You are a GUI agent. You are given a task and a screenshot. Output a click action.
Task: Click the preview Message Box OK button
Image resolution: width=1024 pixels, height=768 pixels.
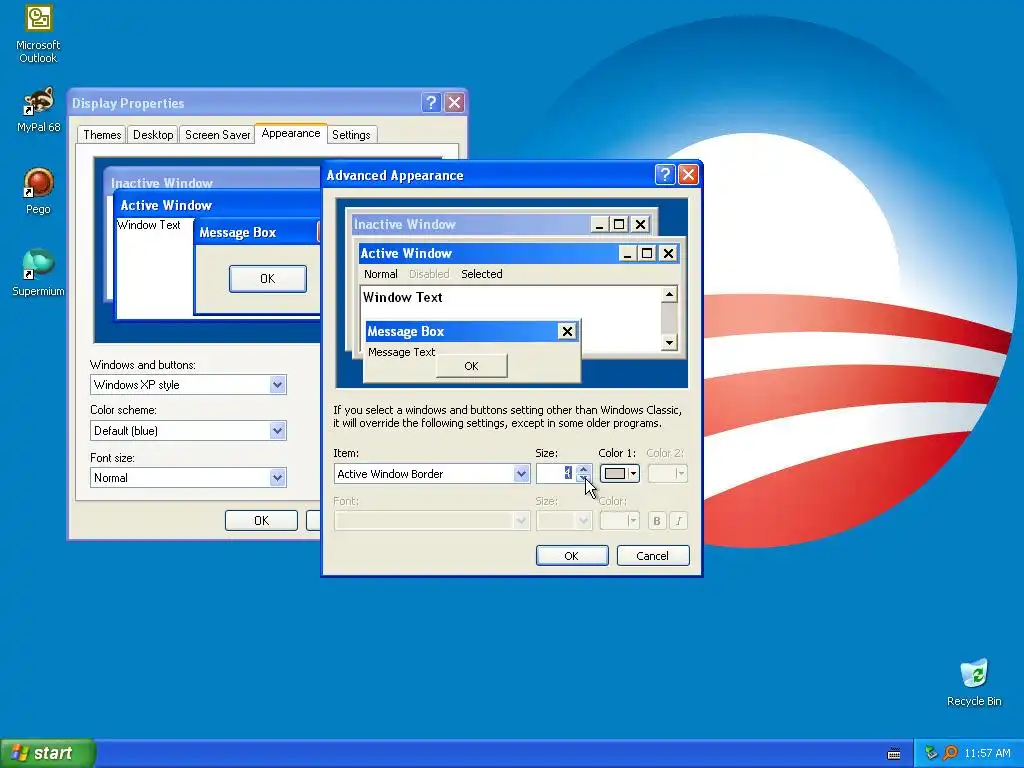(472, 366)
